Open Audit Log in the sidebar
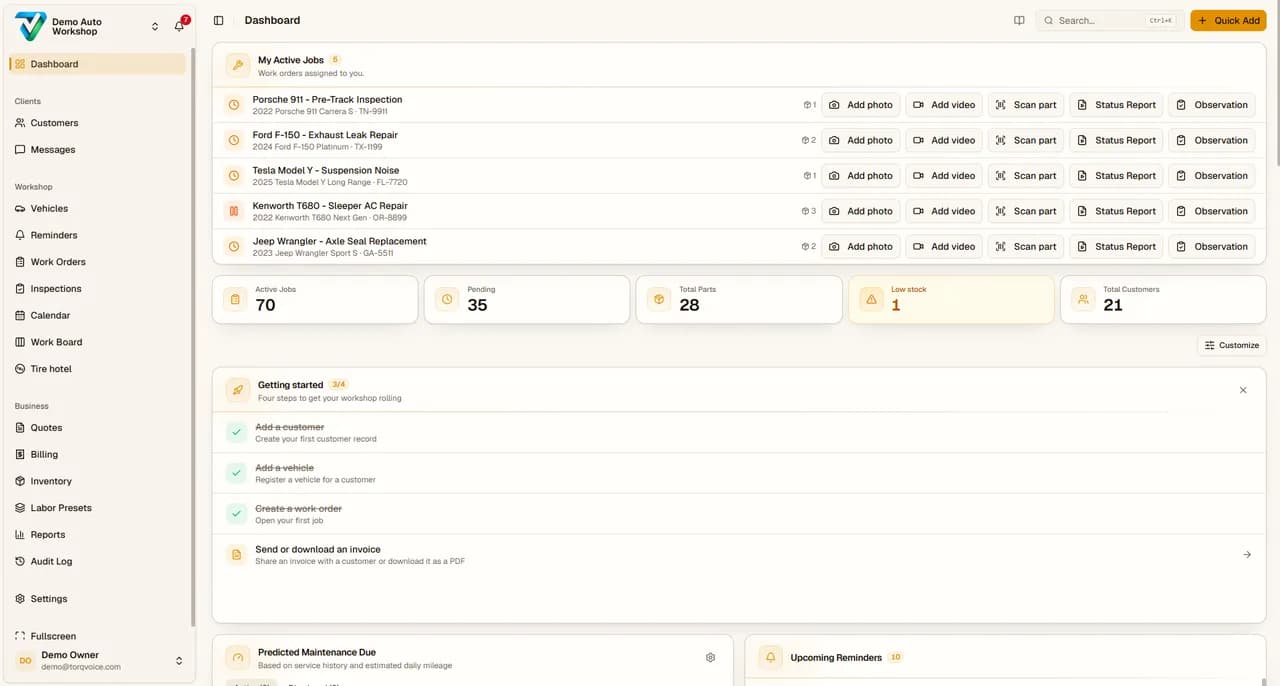This screenshot has width=1280, height=686. point(97,562)
